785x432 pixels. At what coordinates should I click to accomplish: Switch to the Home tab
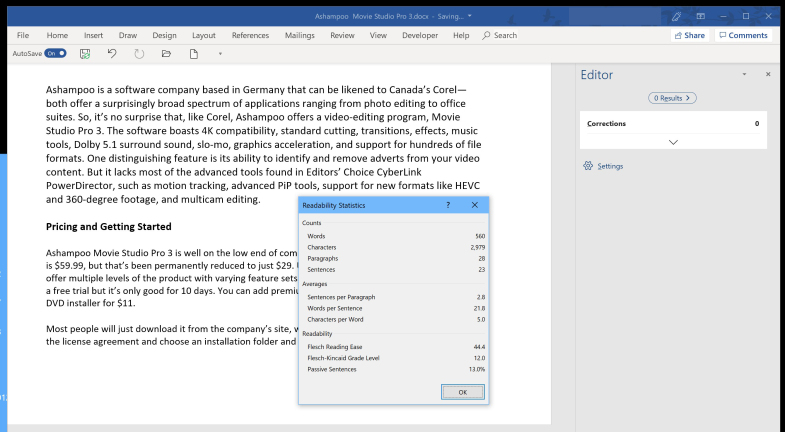(57, 35)
